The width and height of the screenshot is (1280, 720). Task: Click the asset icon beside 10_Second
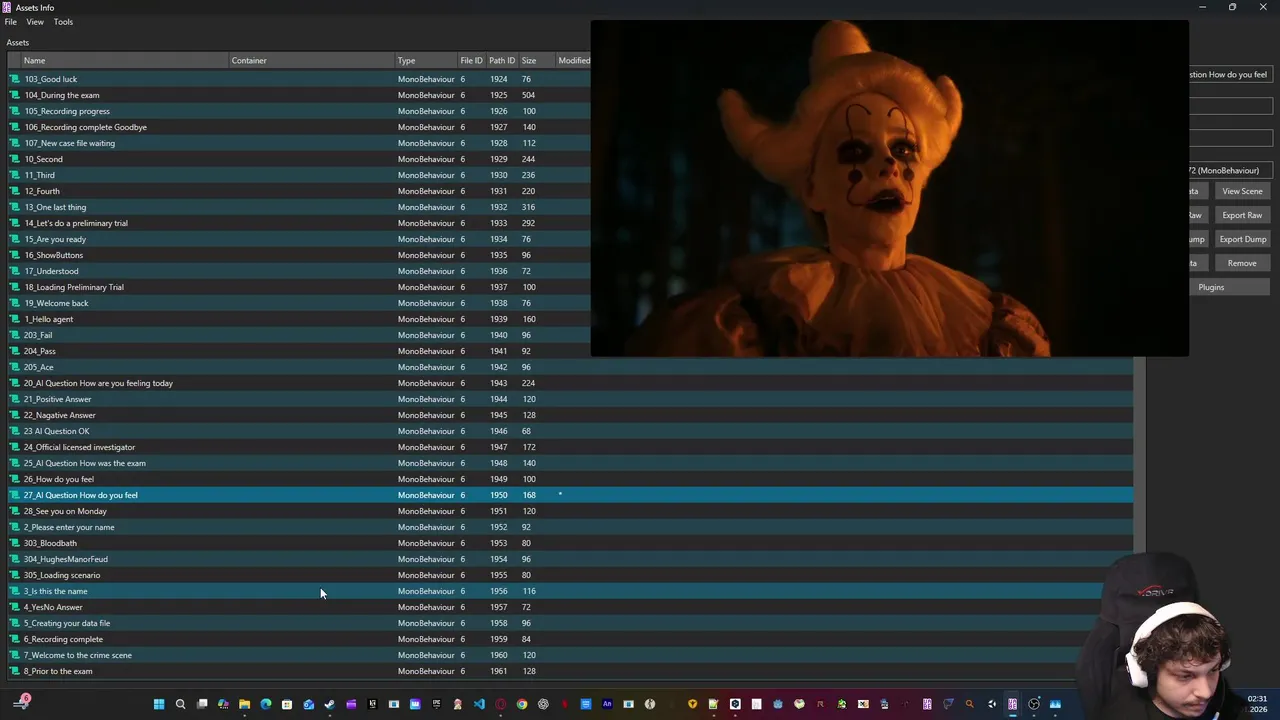[x=15, y=159]
